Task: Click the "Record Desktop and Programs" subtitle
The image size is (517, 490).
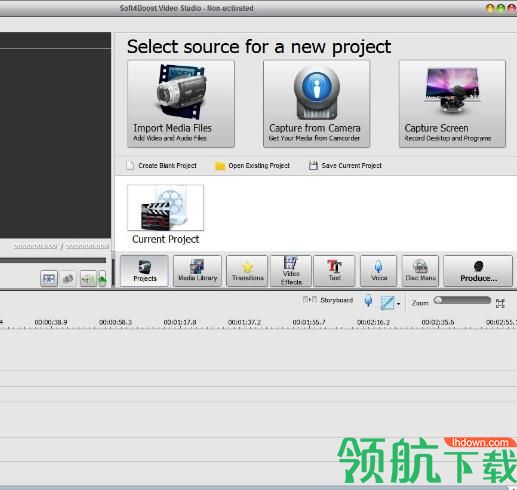Action: pyautogui.click(x=448, y=138)
